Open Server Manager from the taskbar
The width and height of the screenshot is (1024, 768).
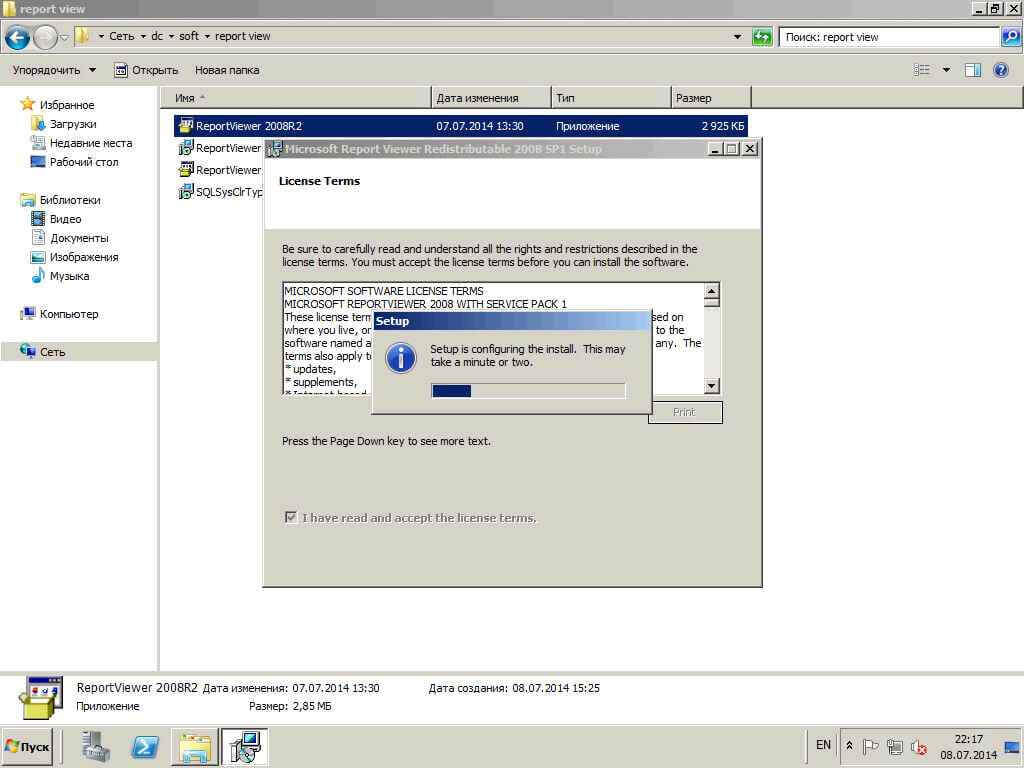tap(95, 746)
